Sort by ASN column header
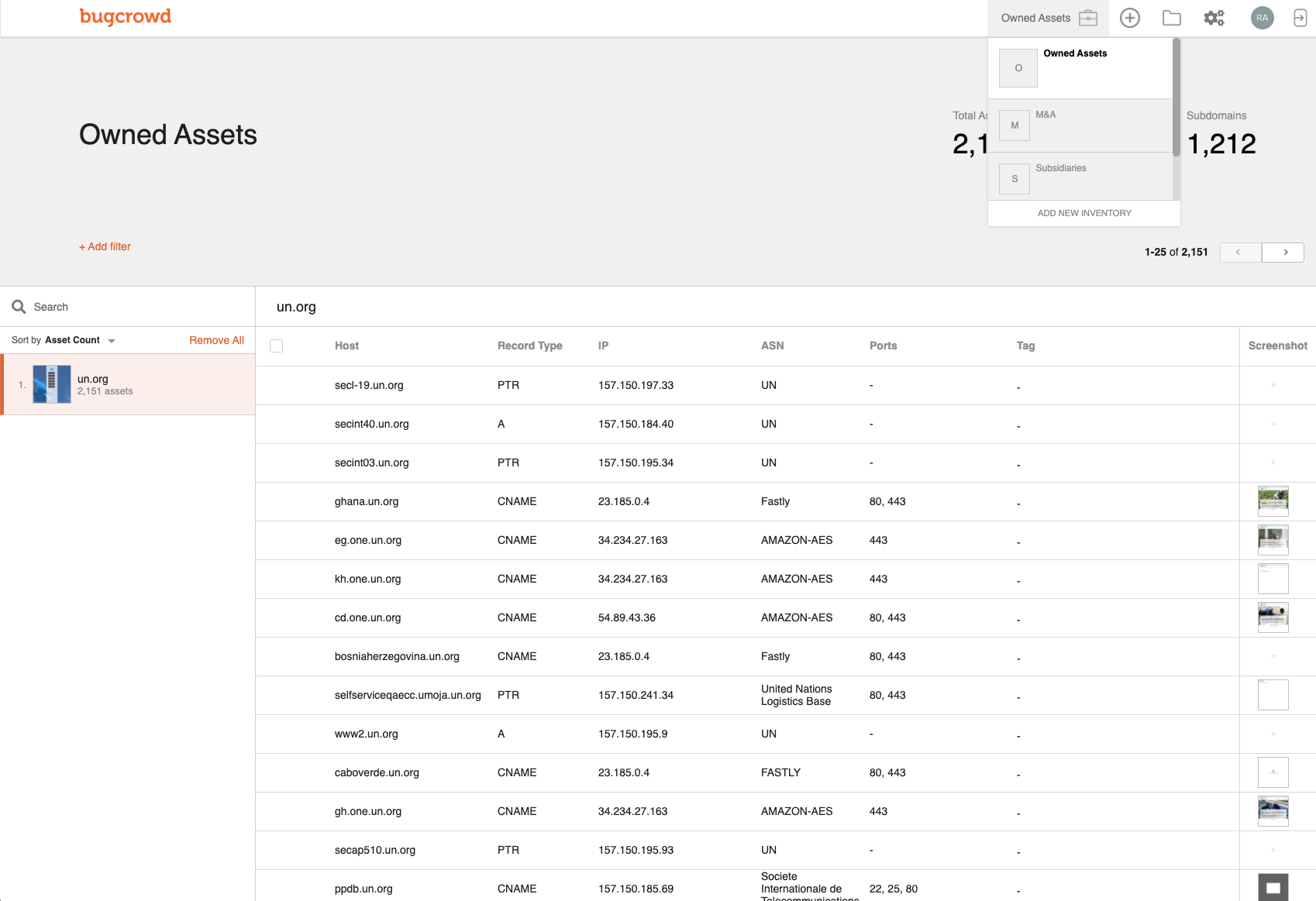The image size is (1316, 901). coord(772,346)
